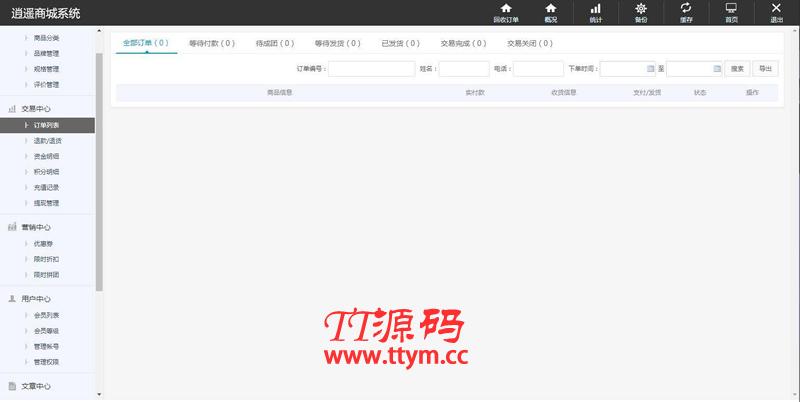Open 退款/退货 in sidebar

click(x=47, y=141)
